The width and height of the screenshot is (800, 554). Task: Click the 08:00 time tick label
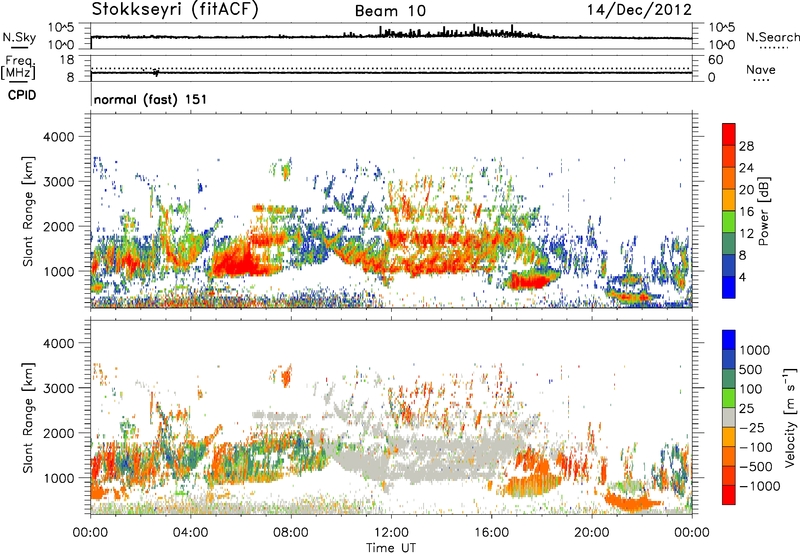[x=291, y=533]
